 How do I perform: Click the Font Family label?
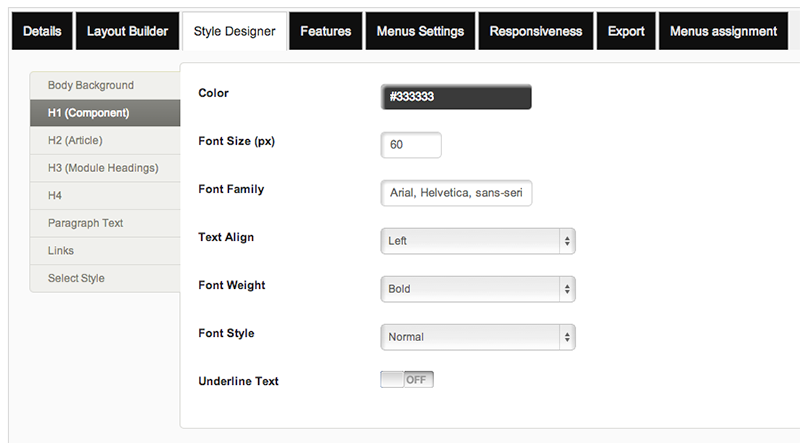(x=231, y=189)
